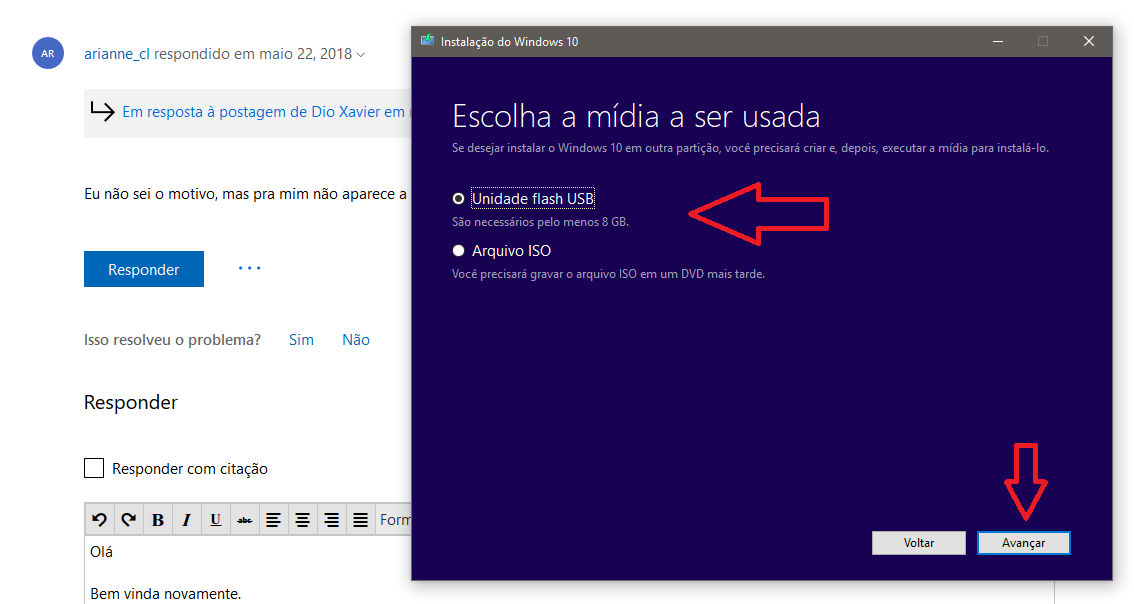Viewport: 1134px width, 604px height.
Task: Open the Format dropdown in editor toolbar
Action: [x=395, y=519]
